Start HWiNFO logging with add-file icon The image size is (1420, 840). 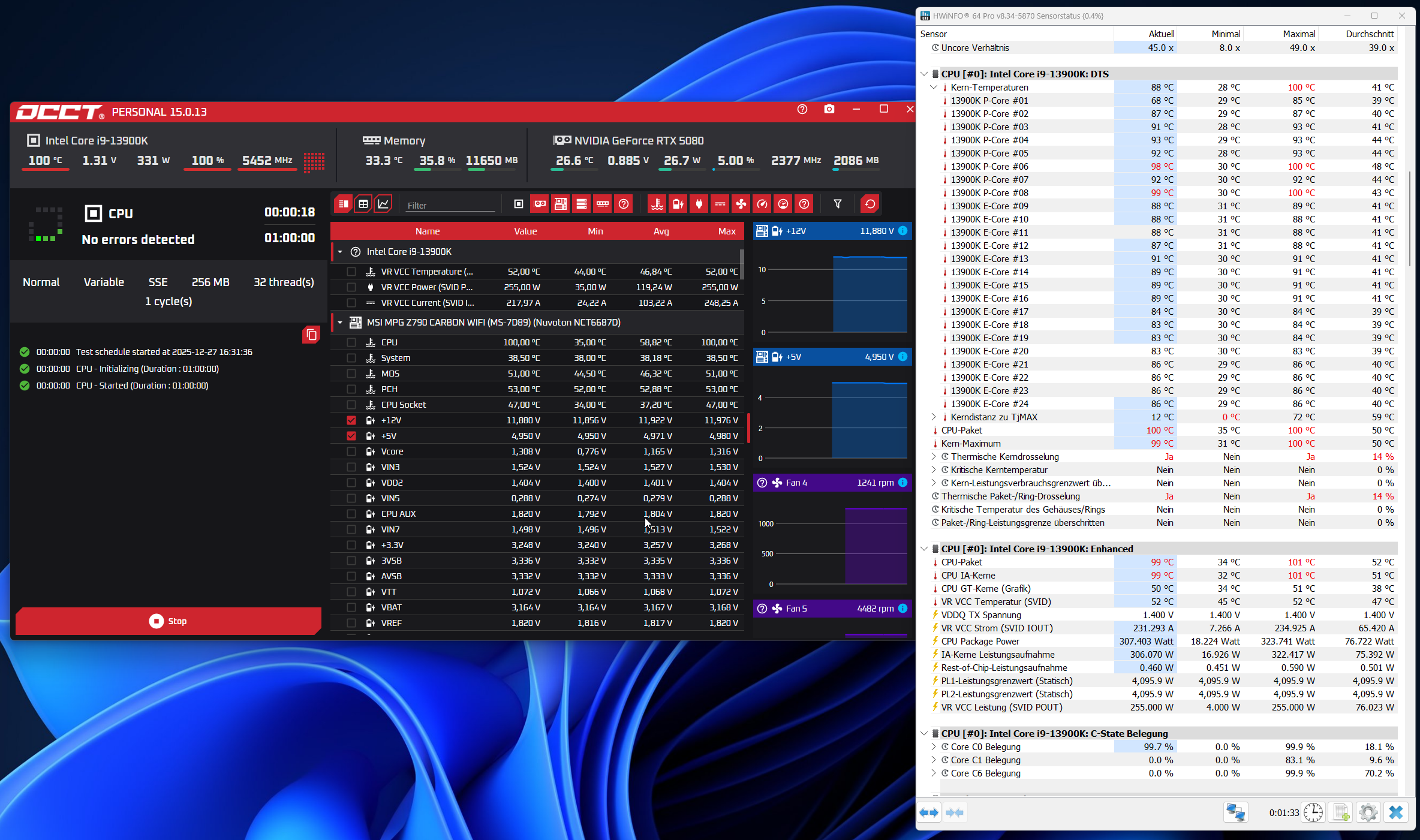1341,812
